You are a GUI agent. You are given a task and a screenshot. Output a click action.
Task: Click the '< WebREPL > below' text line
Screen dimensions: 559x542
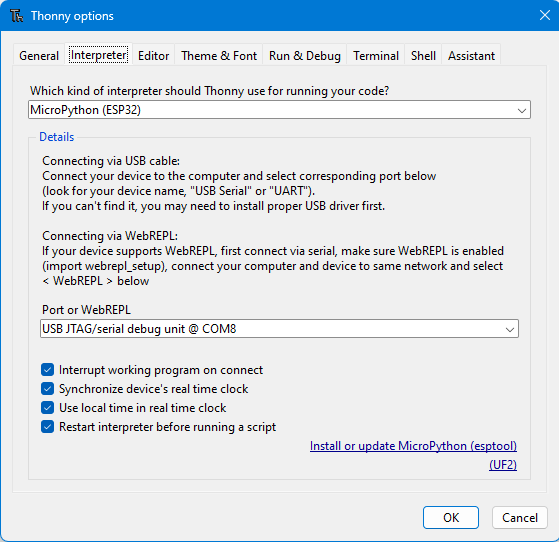[x=96, y=281]
